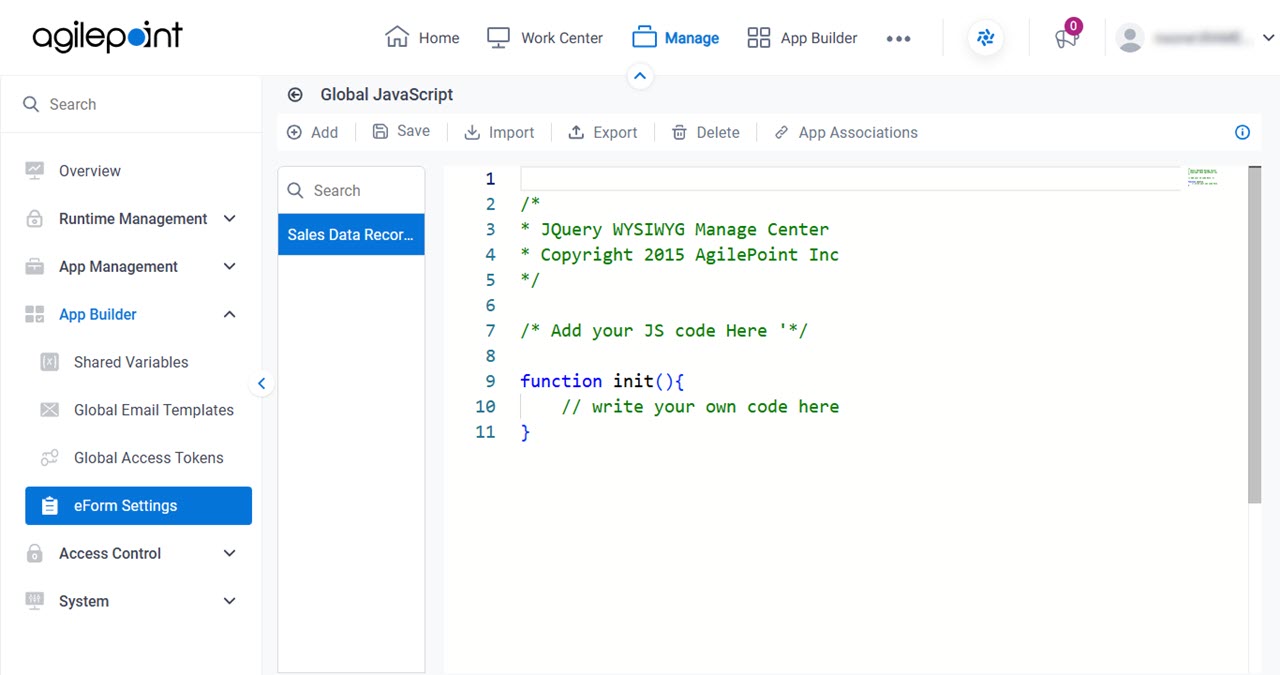
Task: Click the user avatar icon
Action: tap(1130, 38)
